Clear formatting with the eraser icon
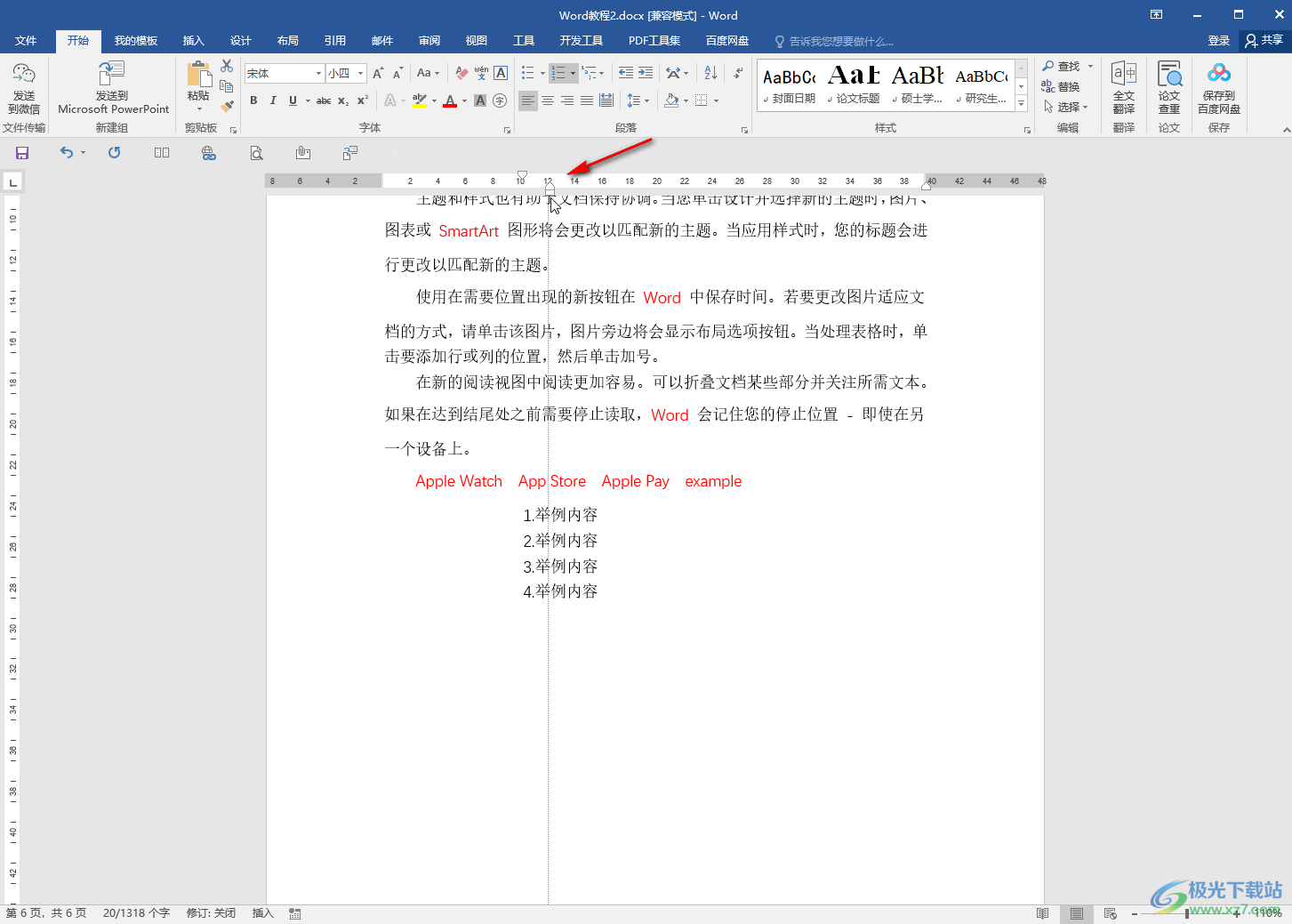This screenshot has width=1292, height=924. pyautogui.click(x=461, y=73)
